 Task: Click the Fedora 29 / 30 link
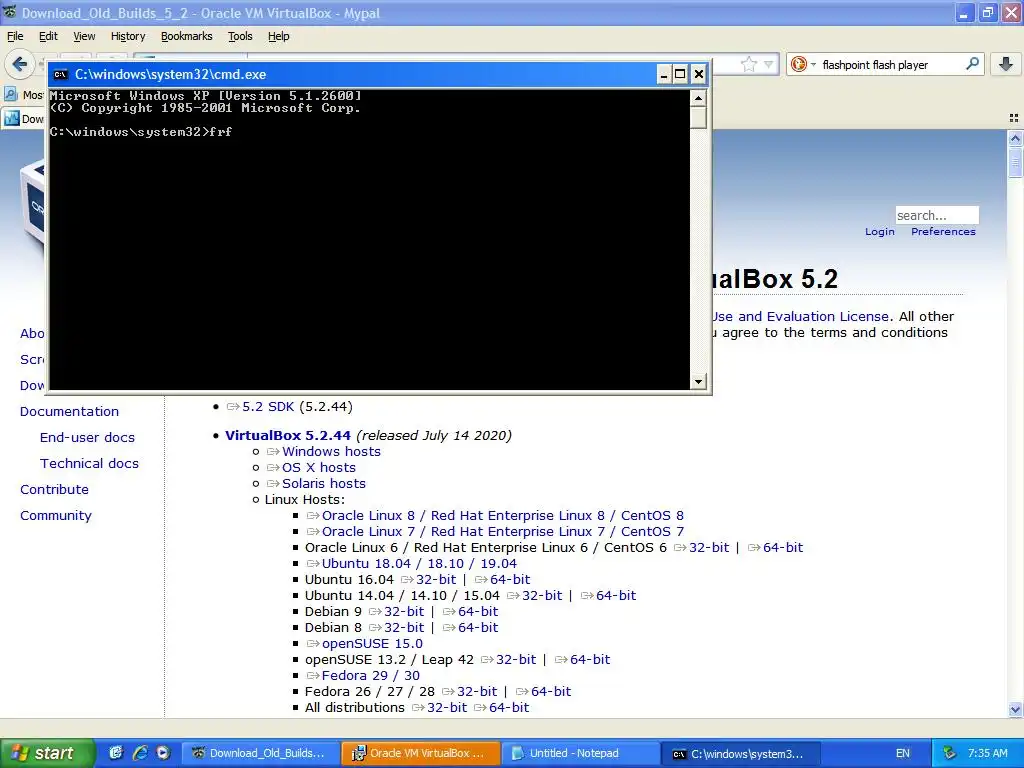[x=371, y=676]
